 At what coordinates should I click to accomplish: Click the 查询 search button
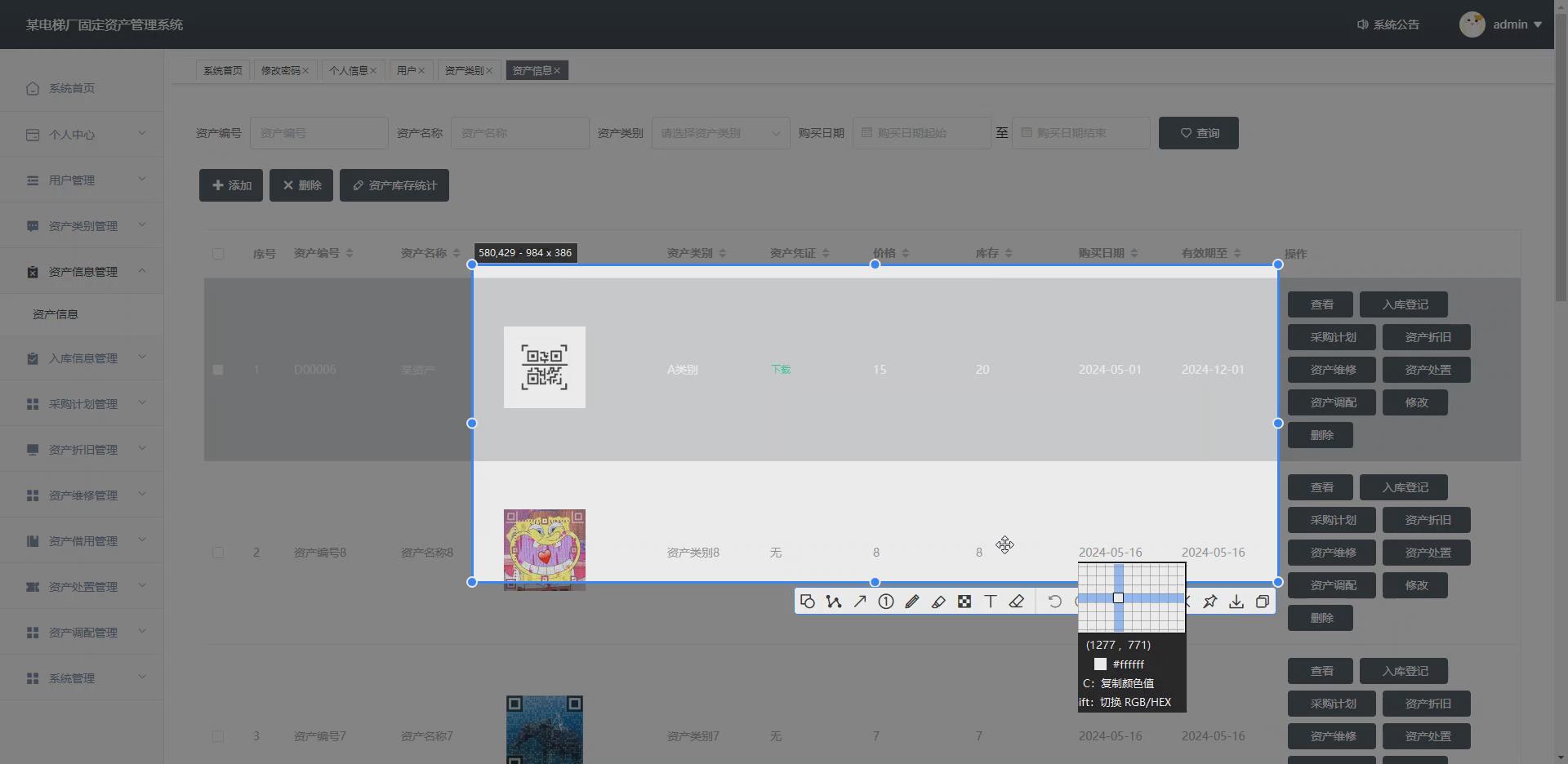[x=1198, y=133]
